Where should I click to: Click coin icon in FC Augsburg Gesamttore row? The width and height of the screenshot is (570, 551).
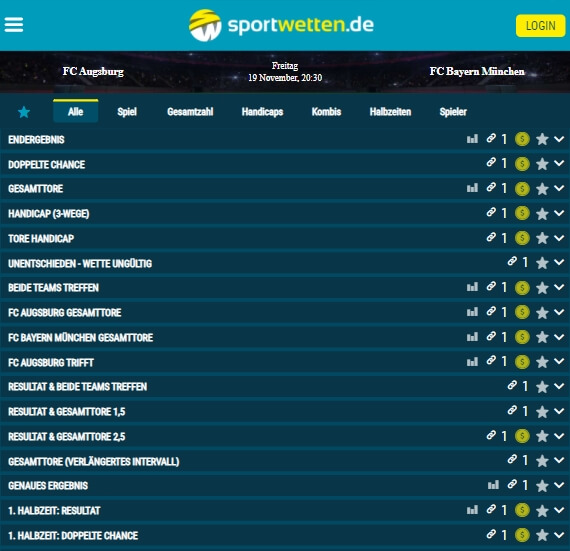tap(522, 312)
